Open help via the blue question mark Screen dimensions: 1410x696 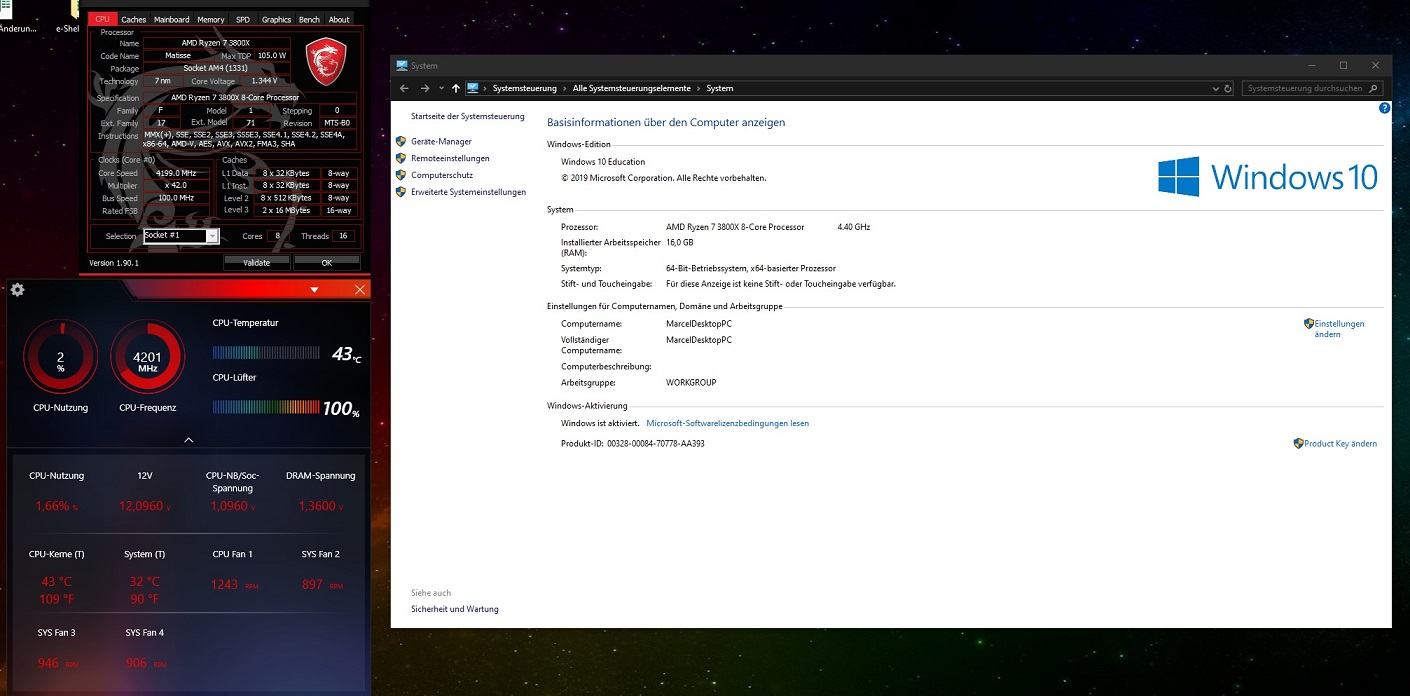[1384, 107]
